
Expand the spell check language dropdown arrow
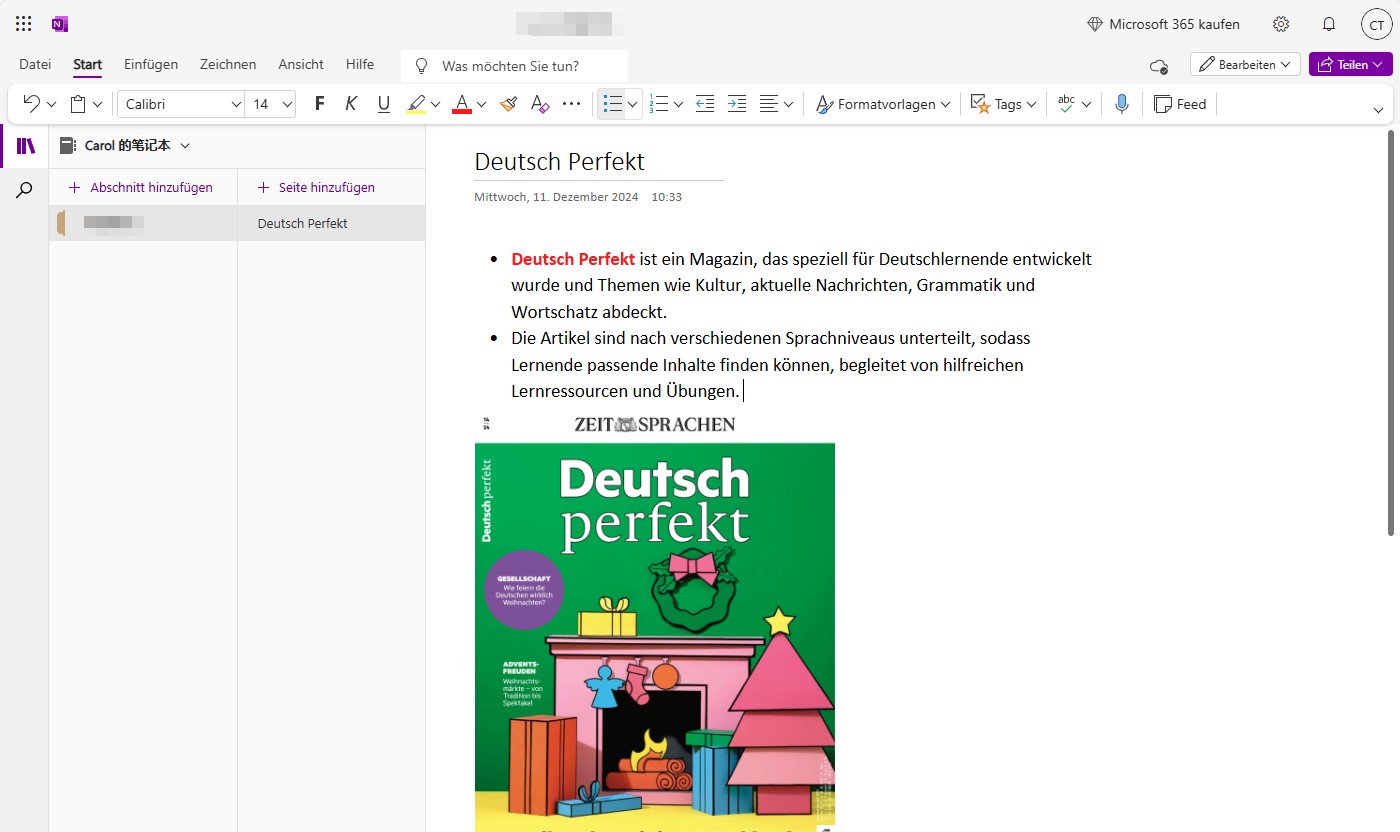coord(1086,104)
